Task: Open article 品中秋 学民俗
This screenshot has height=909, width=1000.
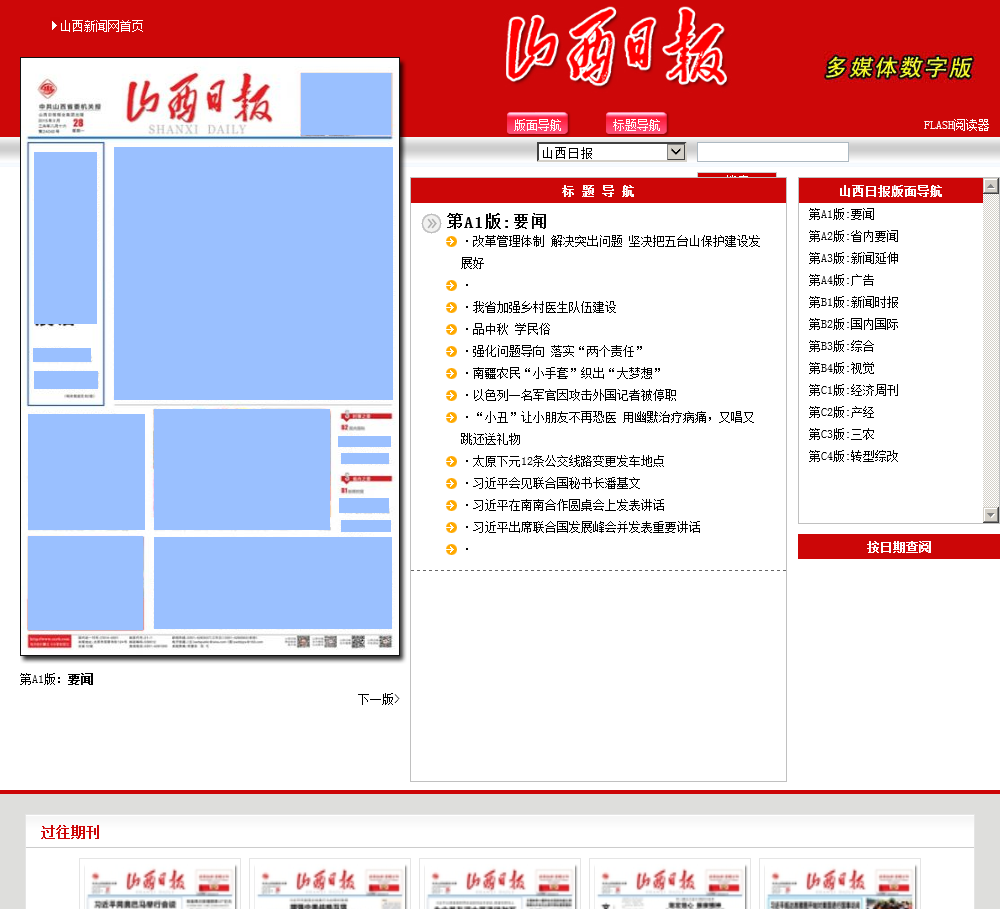Action: point(511,329)
